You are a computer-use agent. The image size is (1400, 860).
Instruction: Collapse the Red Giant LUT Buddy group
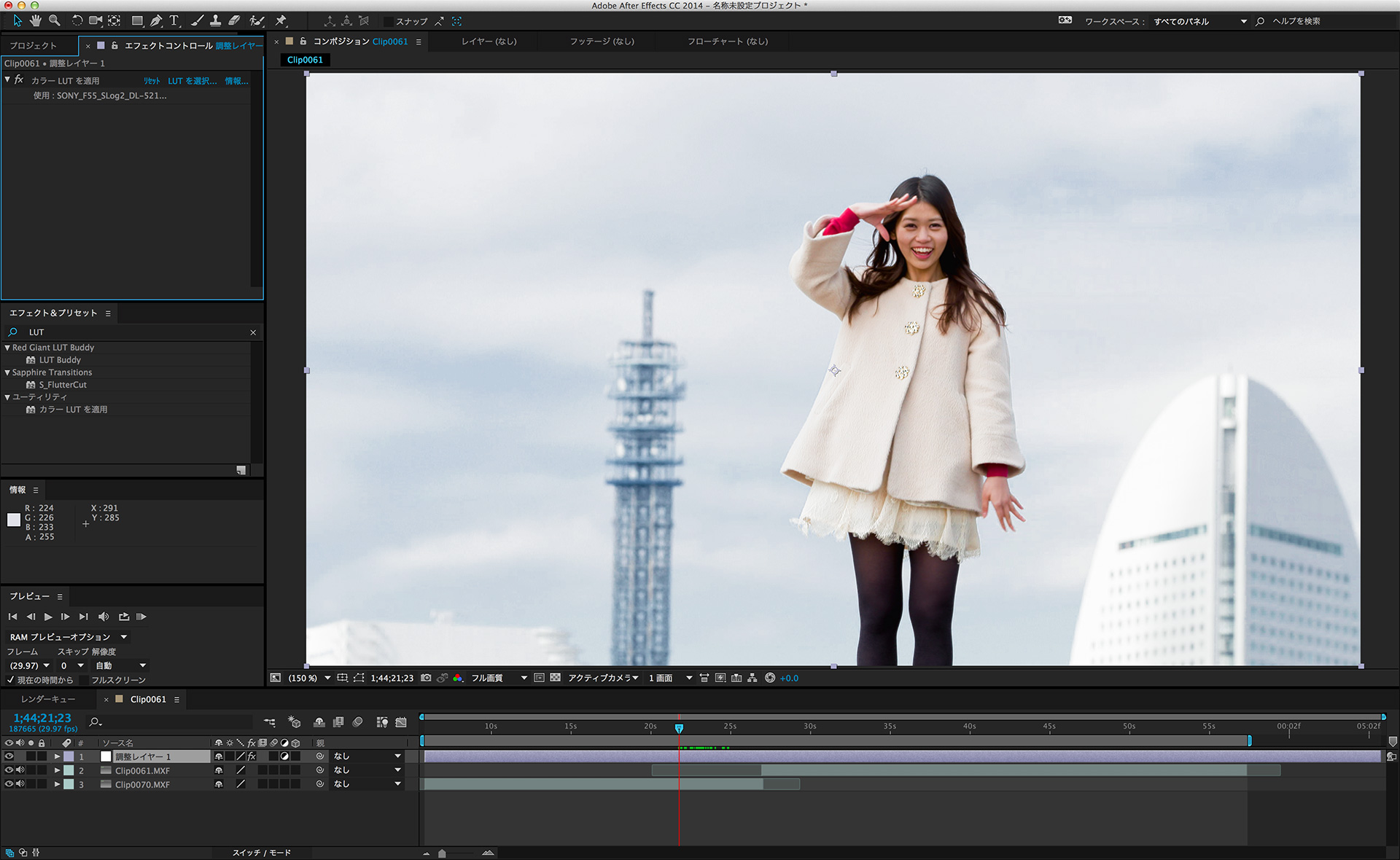tap(7, 348)
